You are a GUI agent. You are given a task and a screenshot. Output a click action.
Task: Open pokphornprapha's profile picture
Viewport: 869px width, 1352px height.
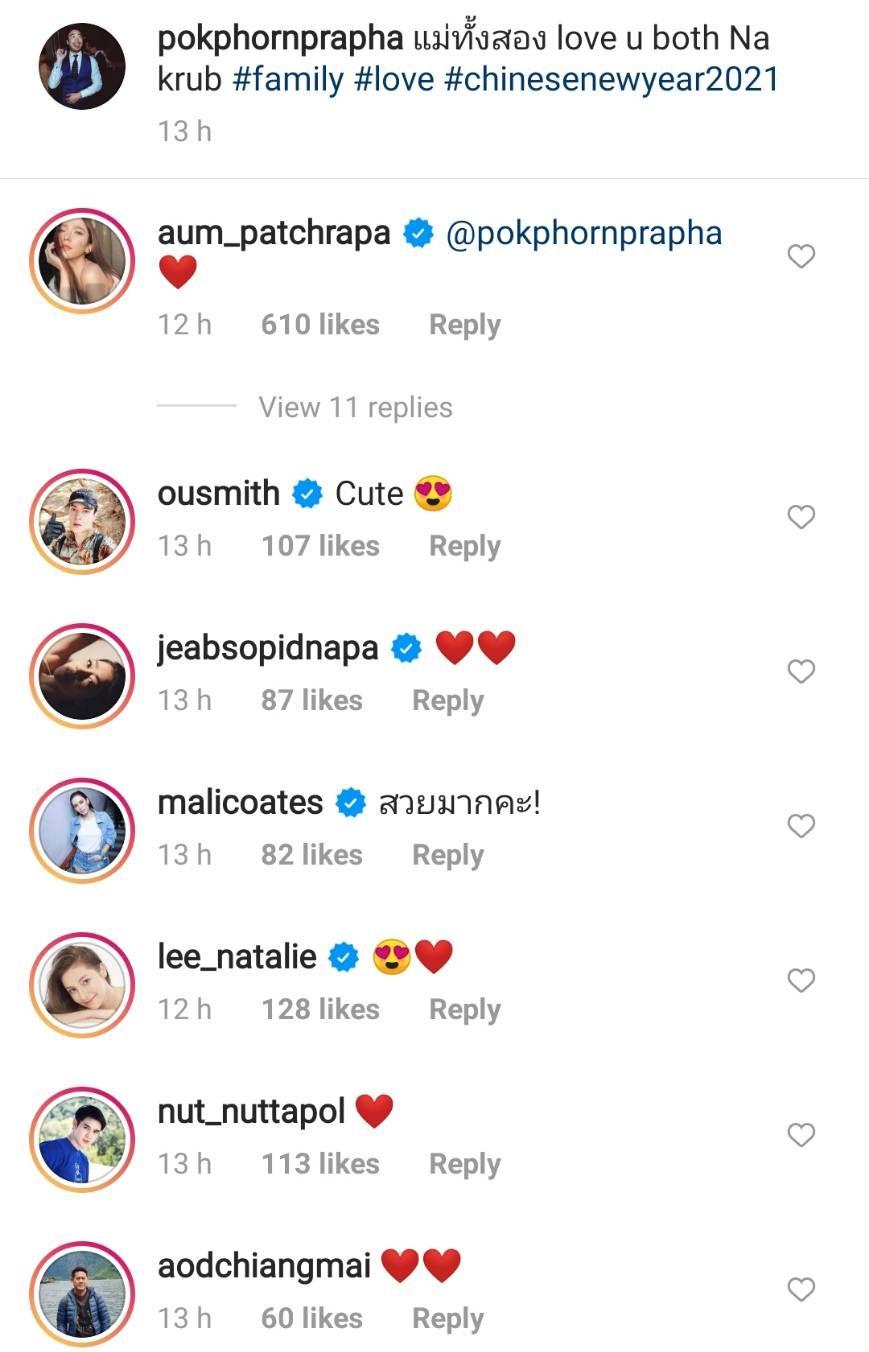(x=82, y=66)
